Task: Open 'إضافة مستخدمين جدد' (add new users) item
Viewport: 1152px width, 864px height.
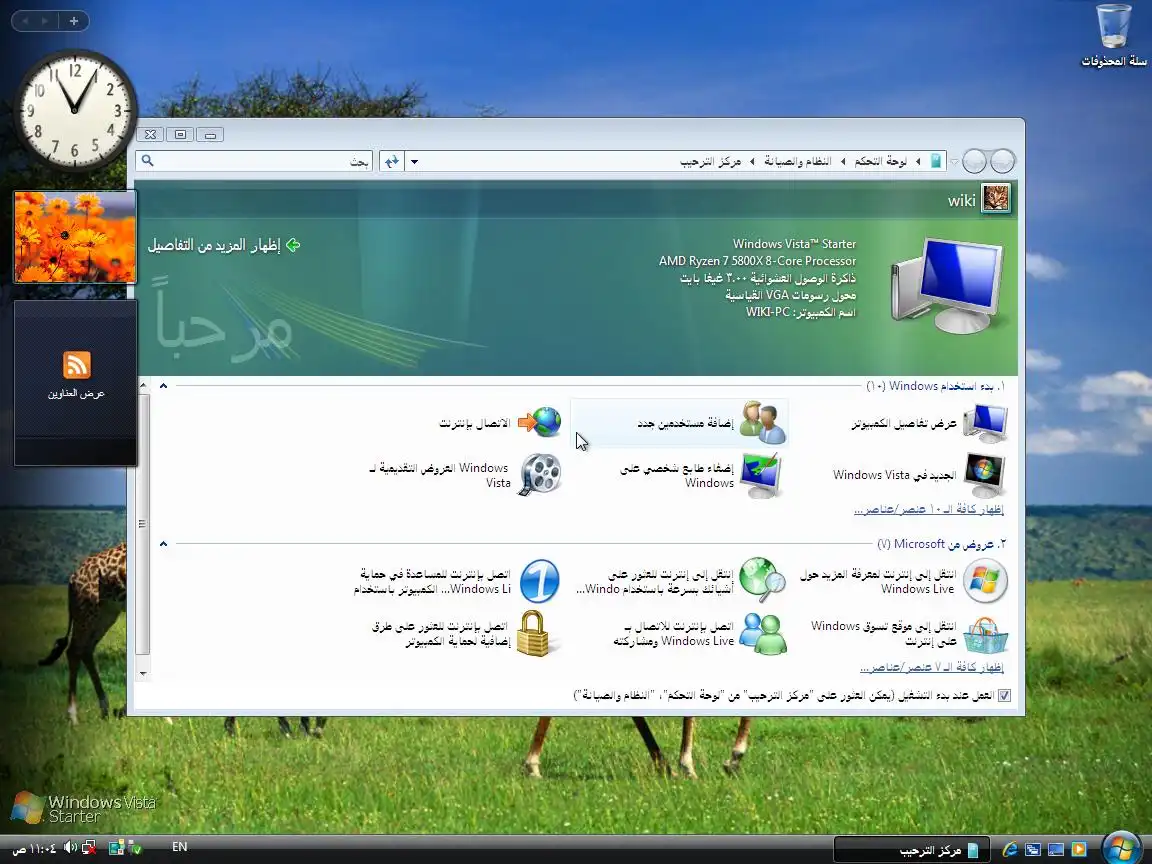Action: 680,423
